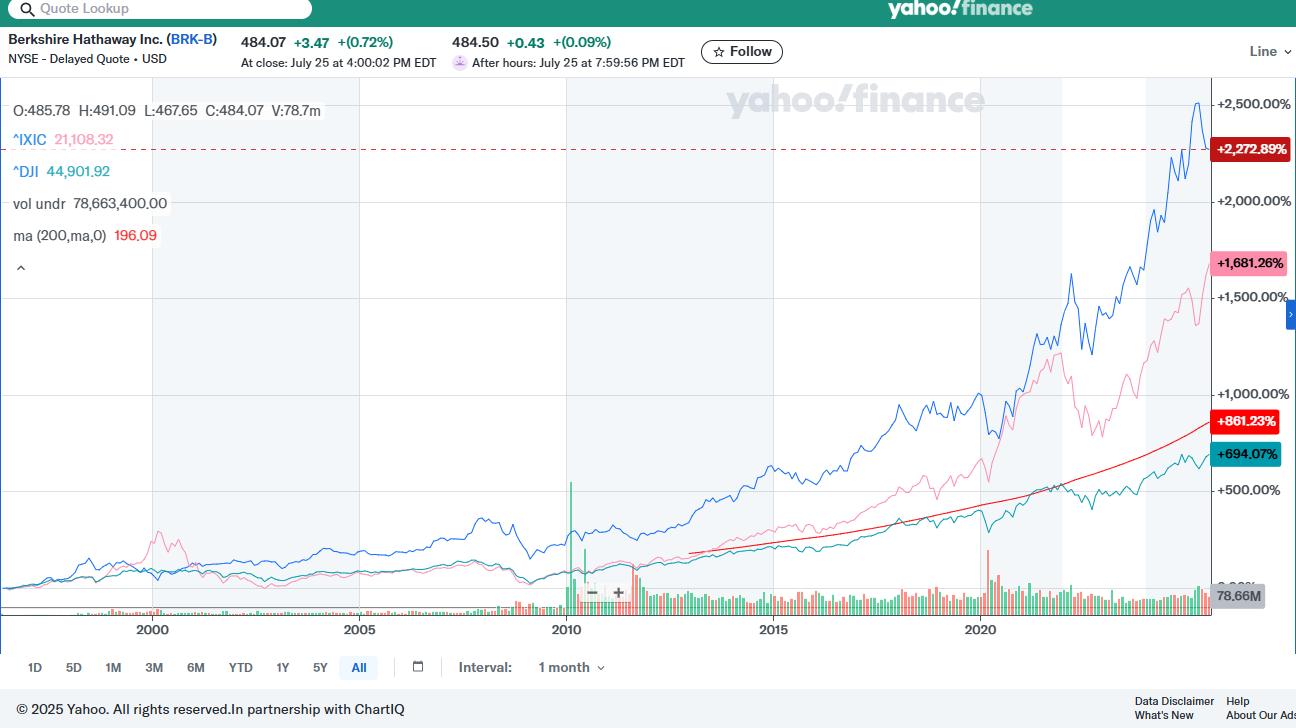Switch chart range to YTD
Image resolution: width=1296 pixels, height=728 pixels.
click(240, 668)
